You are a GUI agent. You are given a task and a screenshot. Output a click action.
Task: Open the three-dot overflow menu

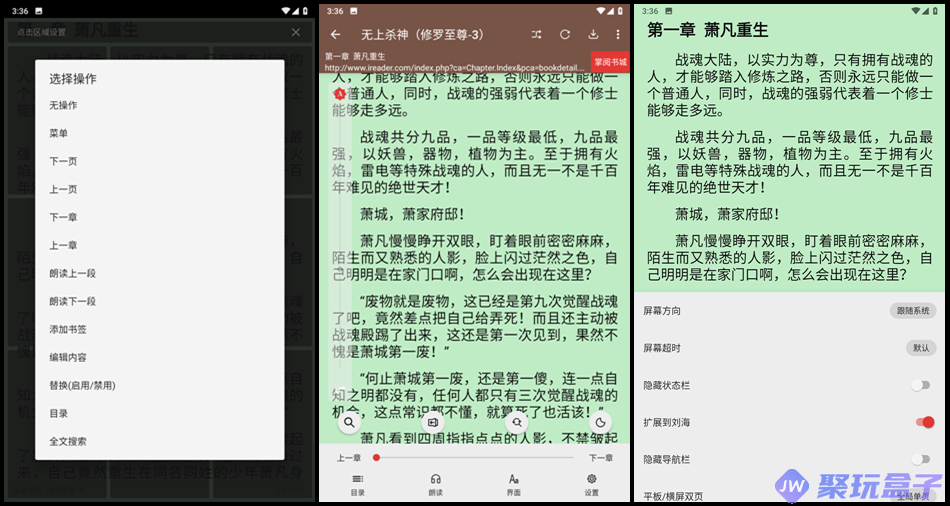(x=618, y=35)
